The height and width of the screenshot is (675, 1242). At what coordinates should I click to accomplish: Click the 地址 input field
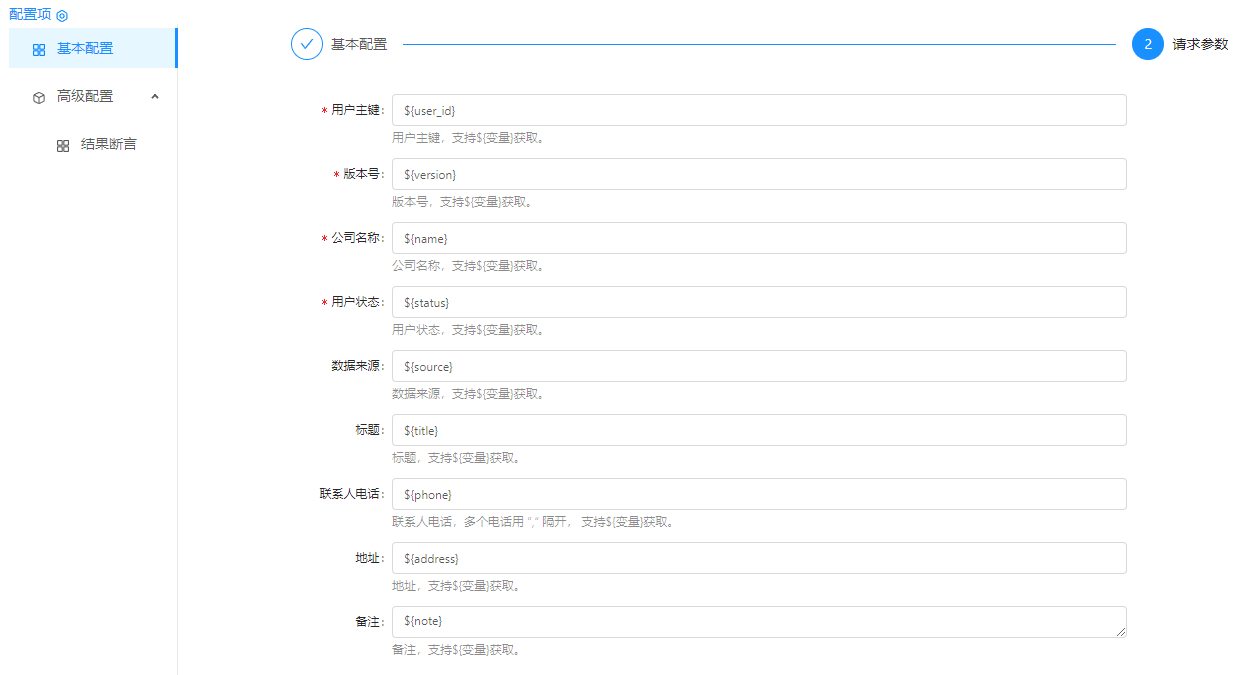(x=758, y=558)
